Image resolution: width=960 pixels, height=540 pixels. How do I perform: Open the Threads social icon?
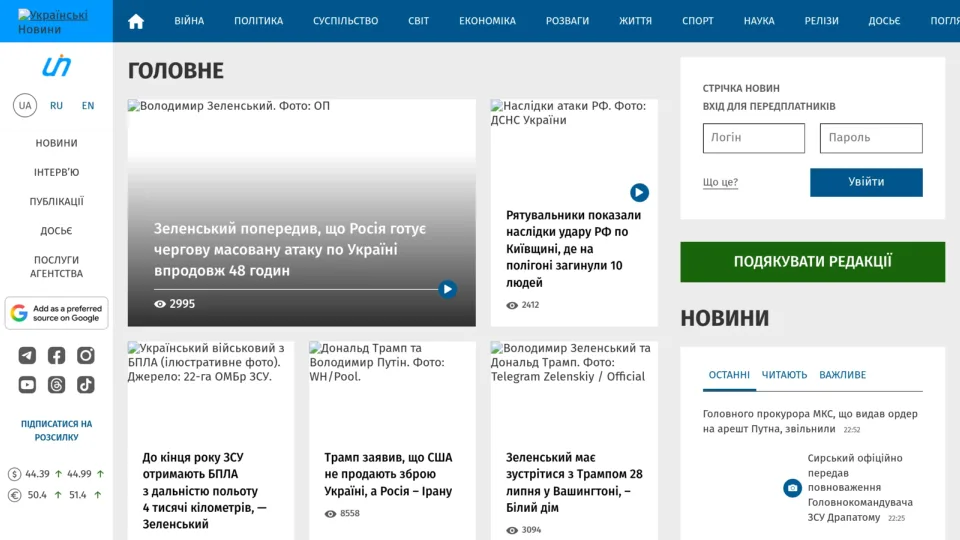pyautogui.click(x=56, y=385)
